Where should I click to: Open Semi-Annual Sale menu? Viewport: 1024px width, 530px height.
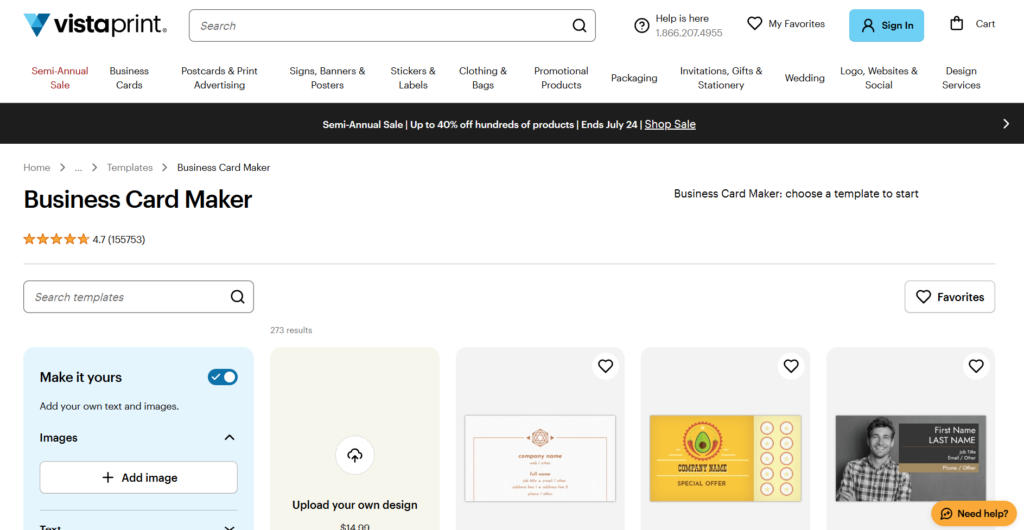59,78
